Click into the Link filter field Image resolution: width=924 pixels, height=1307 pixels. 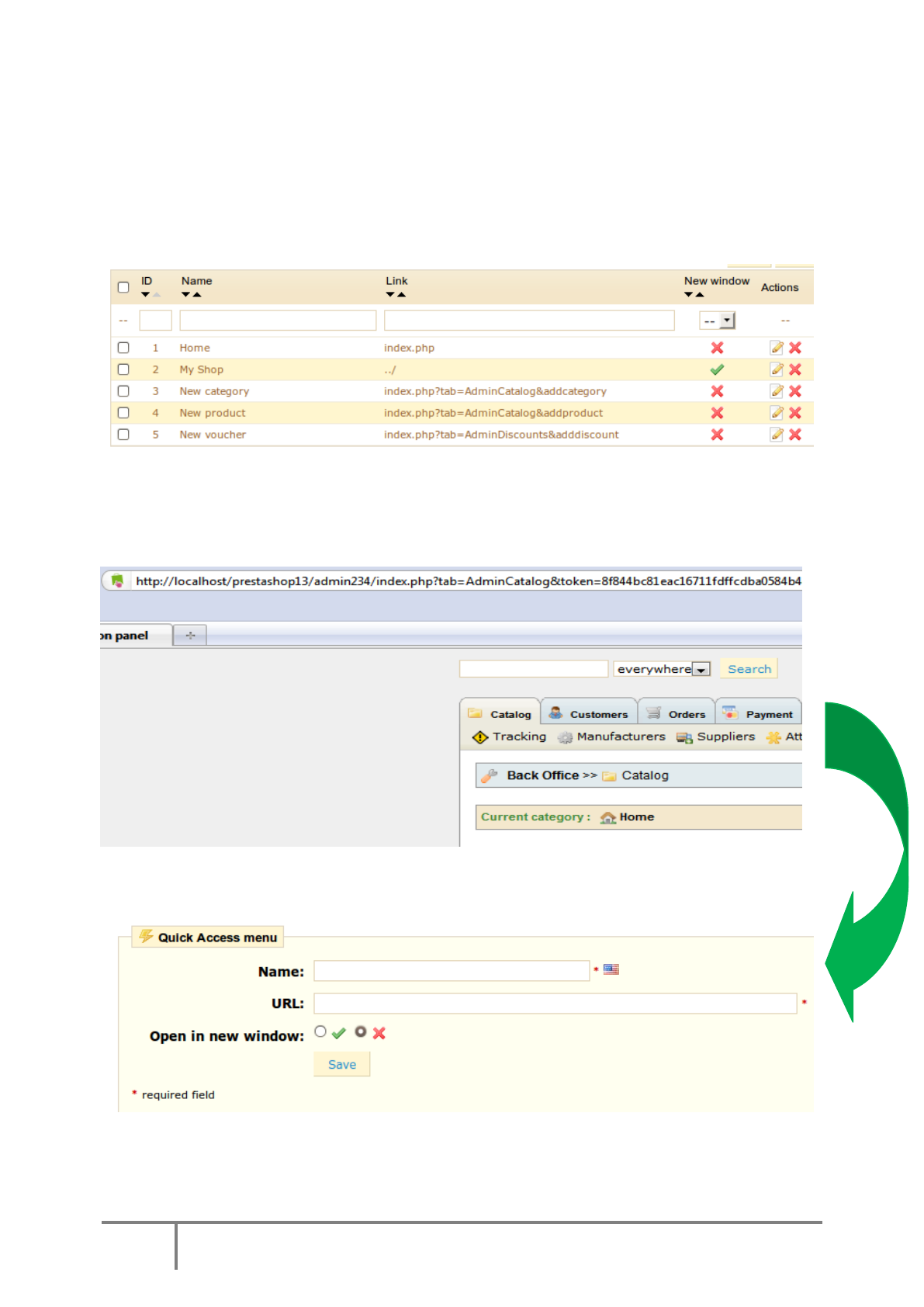click(529, 321)
